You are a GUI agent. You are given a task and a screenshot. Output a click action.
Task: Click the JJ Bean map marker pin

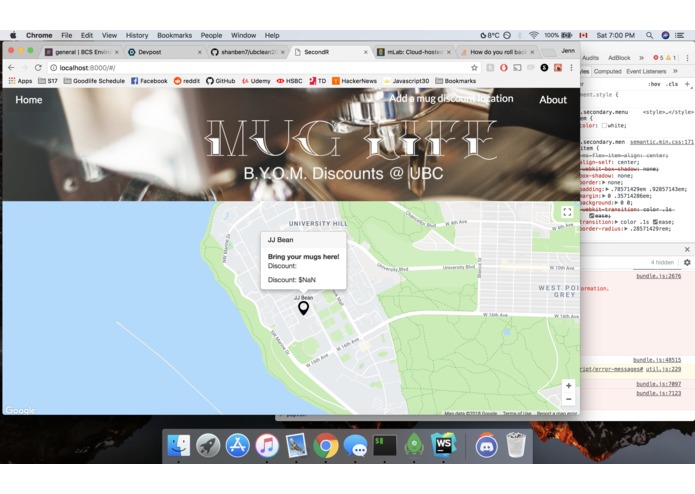point(303,308)
